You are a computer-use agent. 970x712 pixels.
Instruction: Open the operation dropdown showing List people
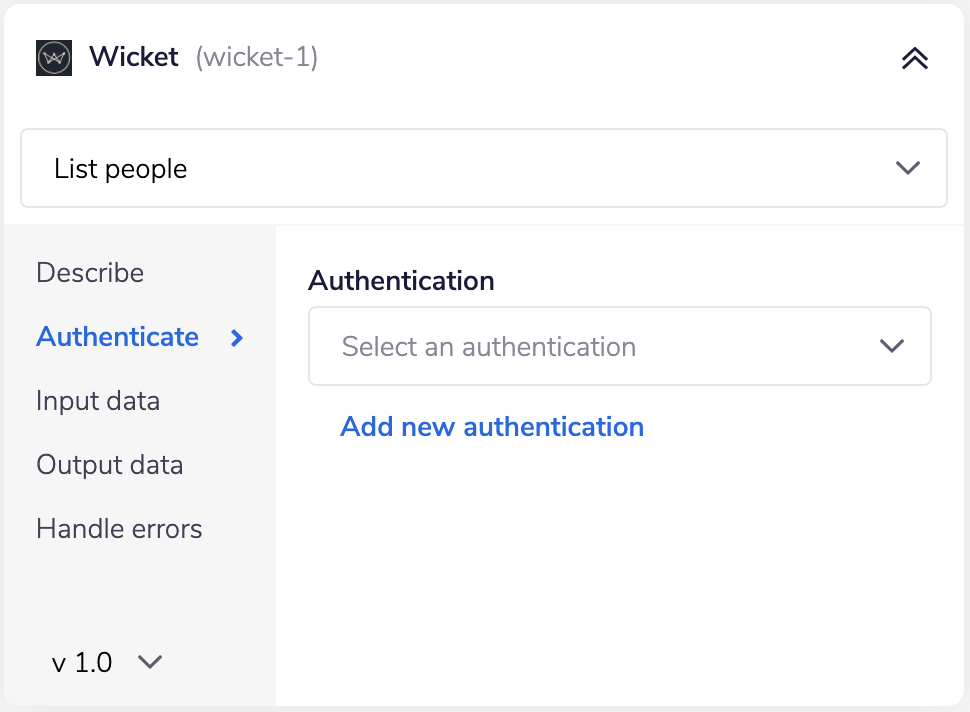point(484,168)
